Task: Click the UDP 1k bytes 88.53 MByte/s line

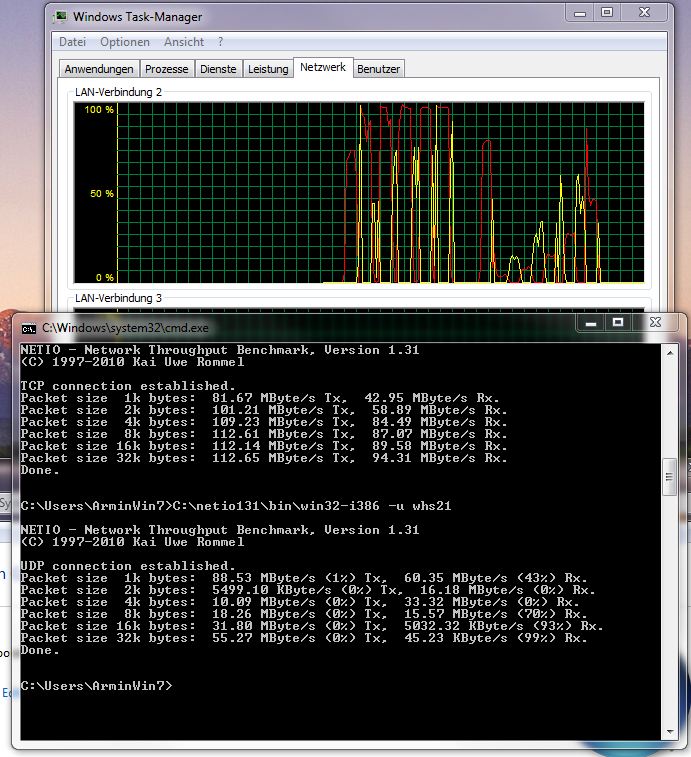Action: coord(304,578)
